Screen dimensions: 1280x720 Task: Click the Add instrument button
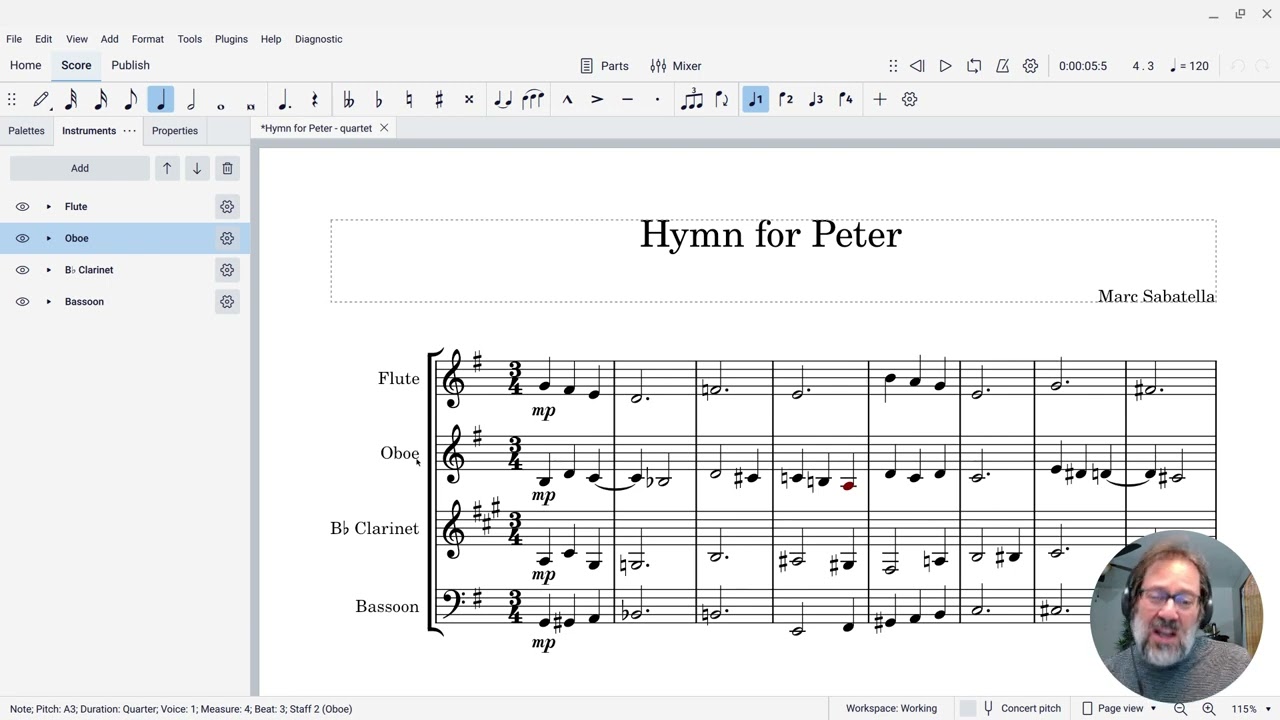80,168
